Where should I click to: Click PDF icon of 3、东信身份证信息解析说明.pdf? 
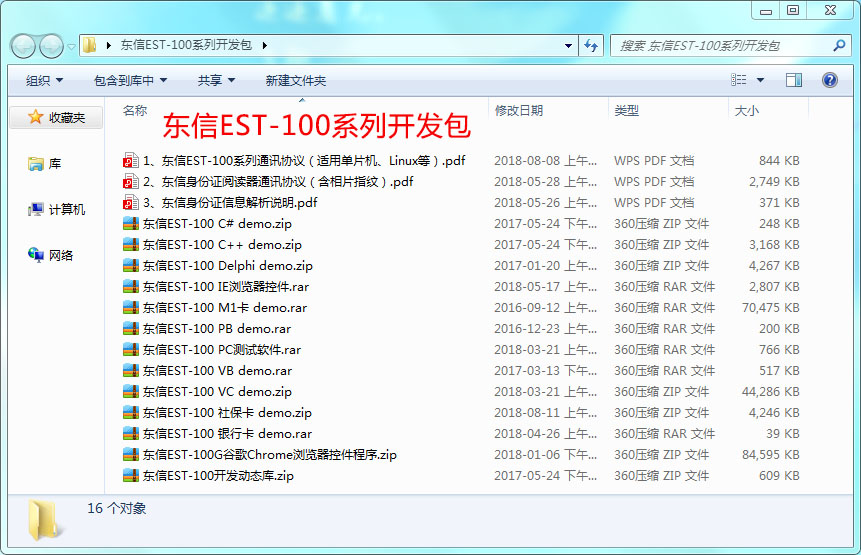pyautogui.click(x=131, y=203)
